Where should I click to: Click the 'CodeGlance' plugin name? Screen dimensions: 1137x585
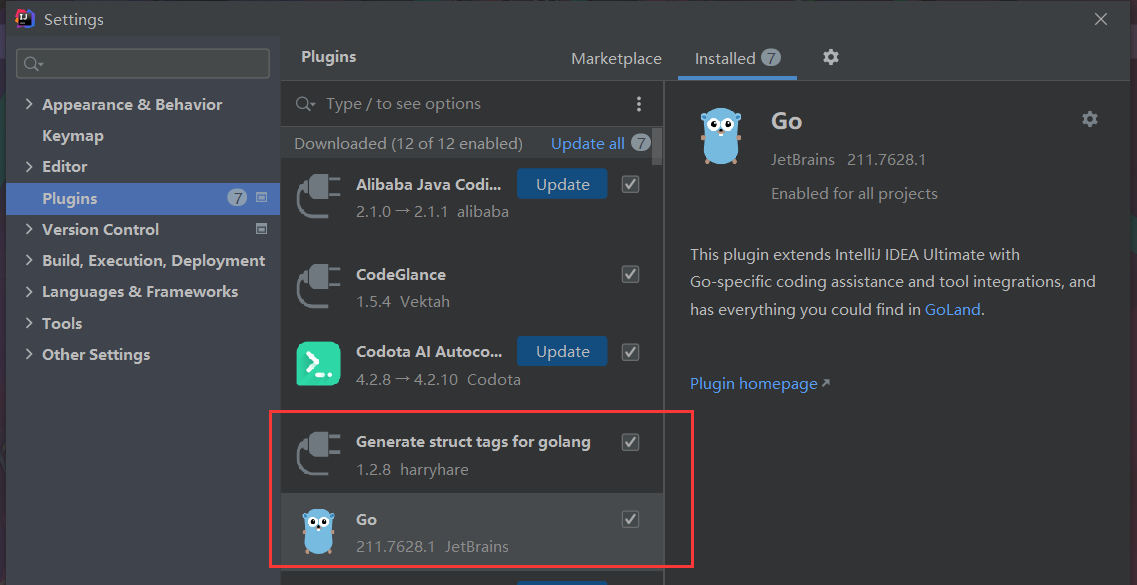coord(401,275)
